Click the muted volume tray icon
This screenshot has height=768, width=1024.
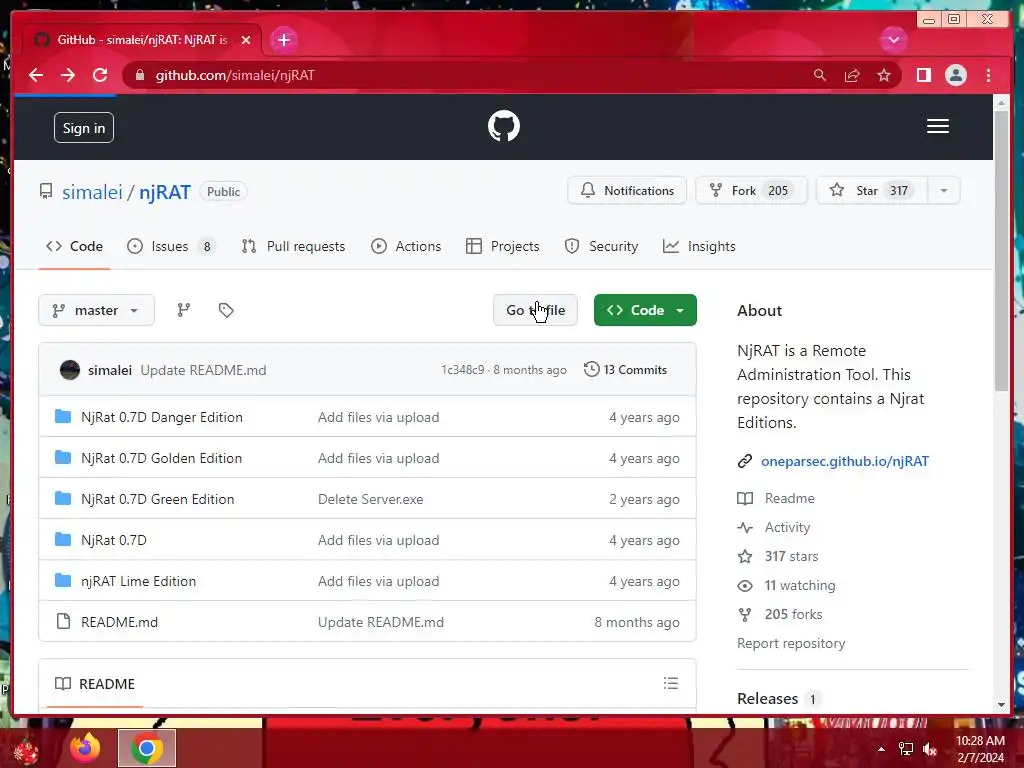(930, 749)
